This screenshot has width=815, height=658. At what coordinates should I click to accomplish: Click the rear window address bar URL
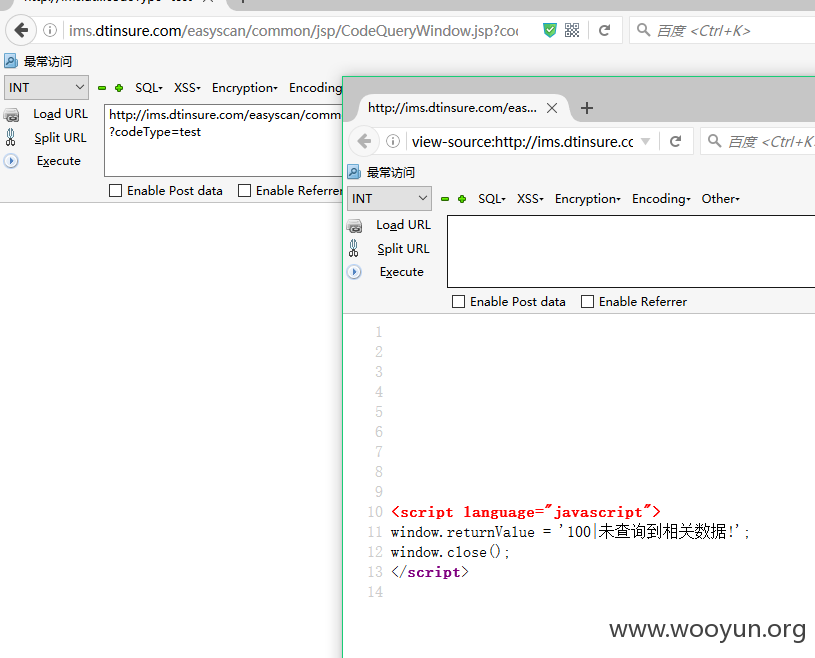(x=294, y=31)
